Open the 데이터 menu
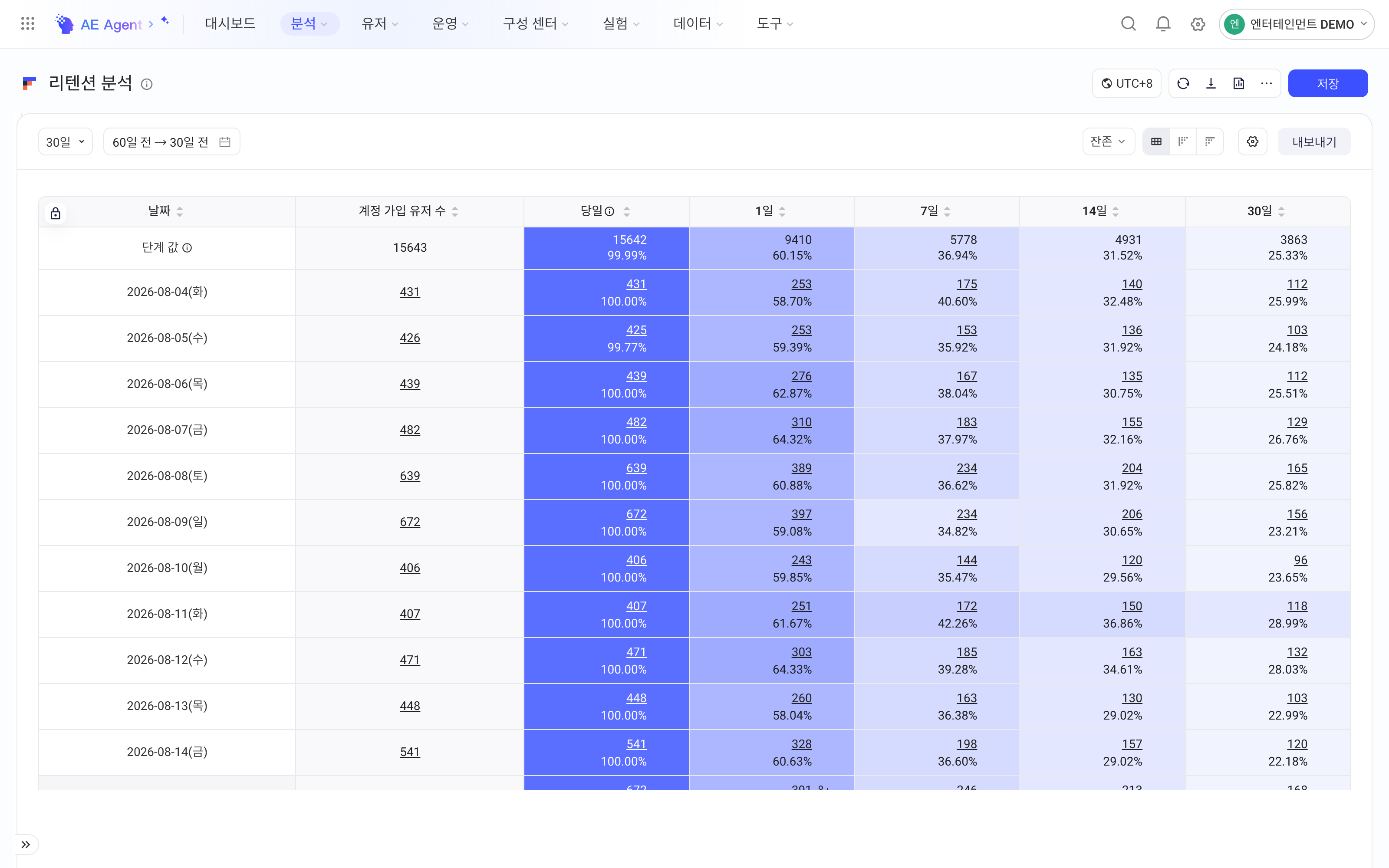This screenshot has width=1389, height=868. (698, 23)
